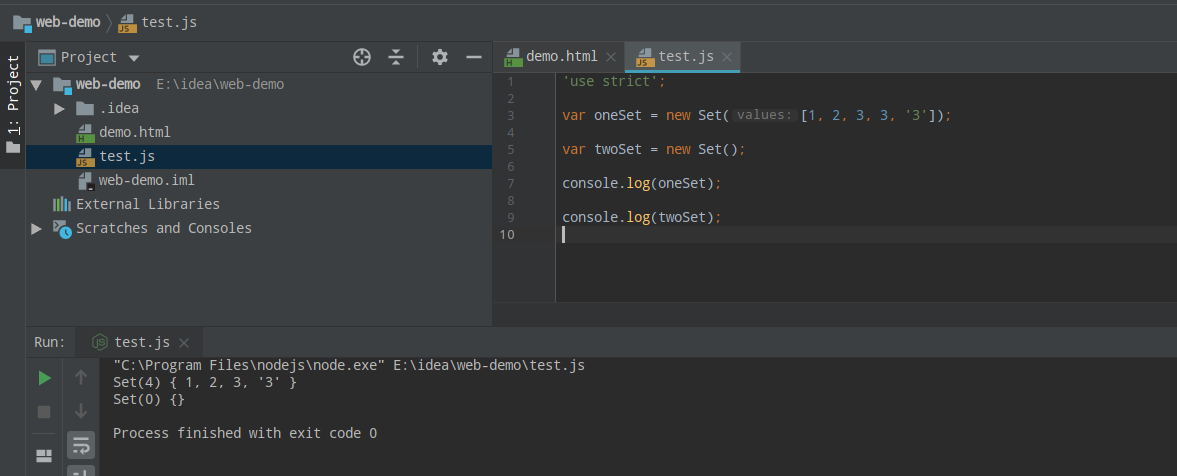Screen dimensions: 1177x476
Task: Open the Project view dropdown
Action: click(134, 58)
